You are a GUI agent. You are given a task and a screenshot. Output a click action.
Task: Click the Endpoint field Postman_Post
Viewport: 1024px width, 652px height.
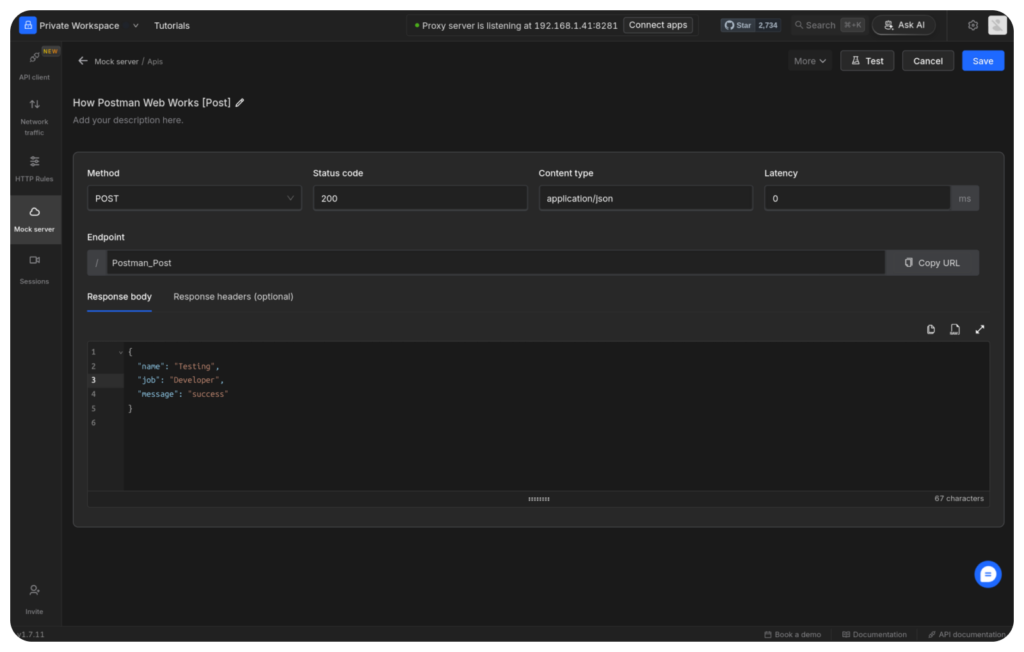pos(496,263)
